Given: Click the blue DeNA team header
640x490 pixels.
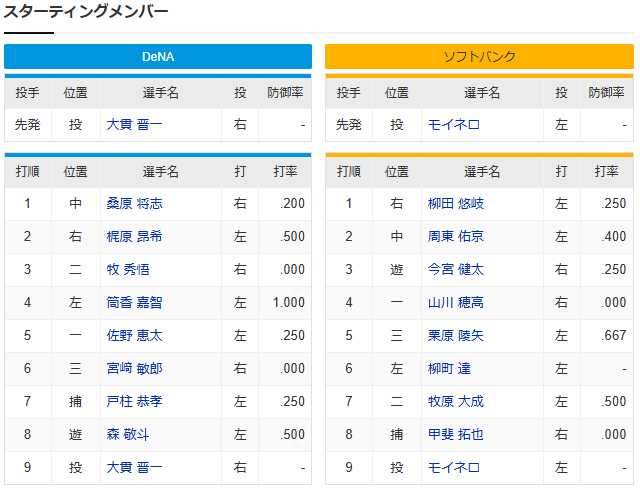Looking at the screenshot, I should [x=158, y=56].
